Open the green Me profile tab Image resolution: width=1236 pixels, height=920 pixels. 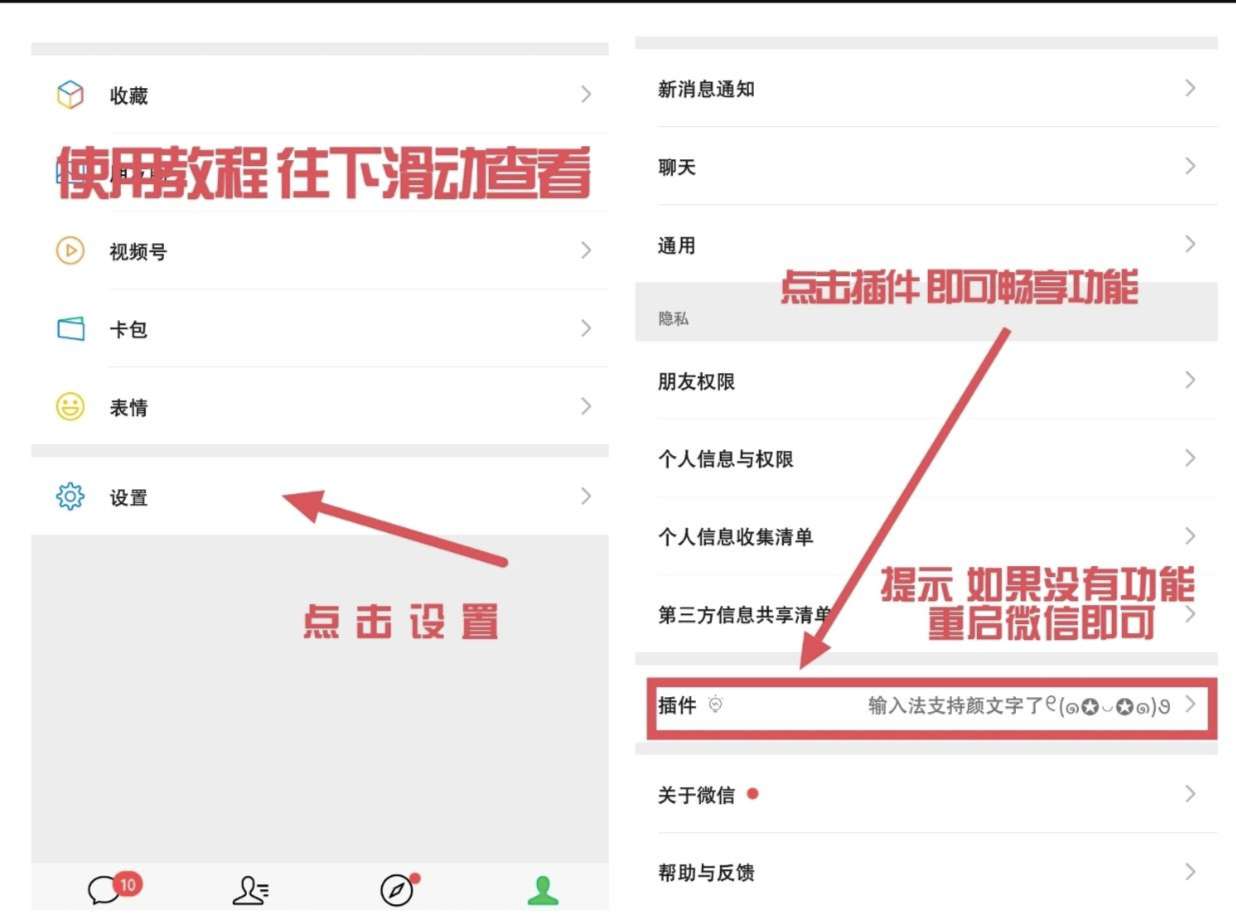(542, 889)
